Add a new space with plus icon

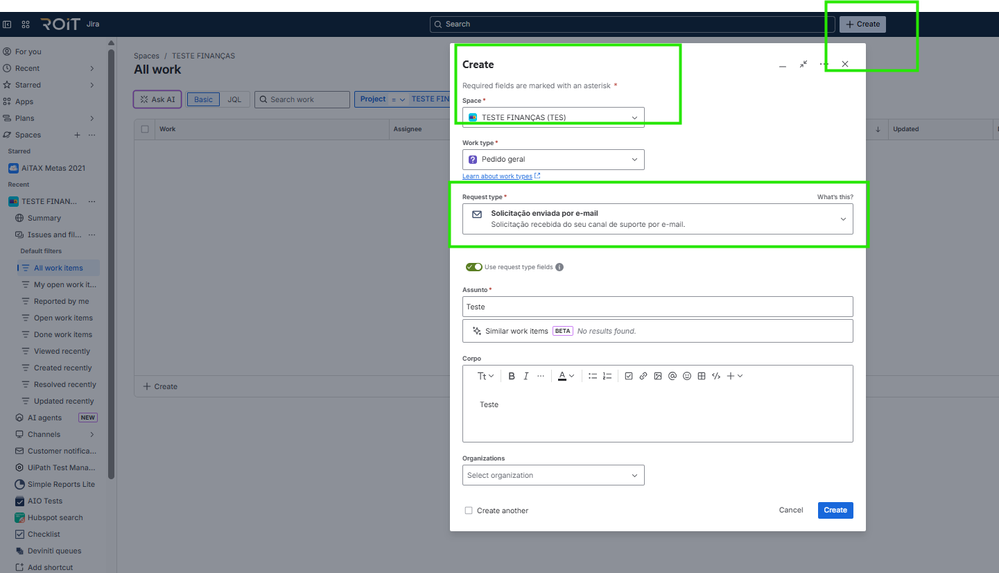pyautogui.click(x=77, y=134)
